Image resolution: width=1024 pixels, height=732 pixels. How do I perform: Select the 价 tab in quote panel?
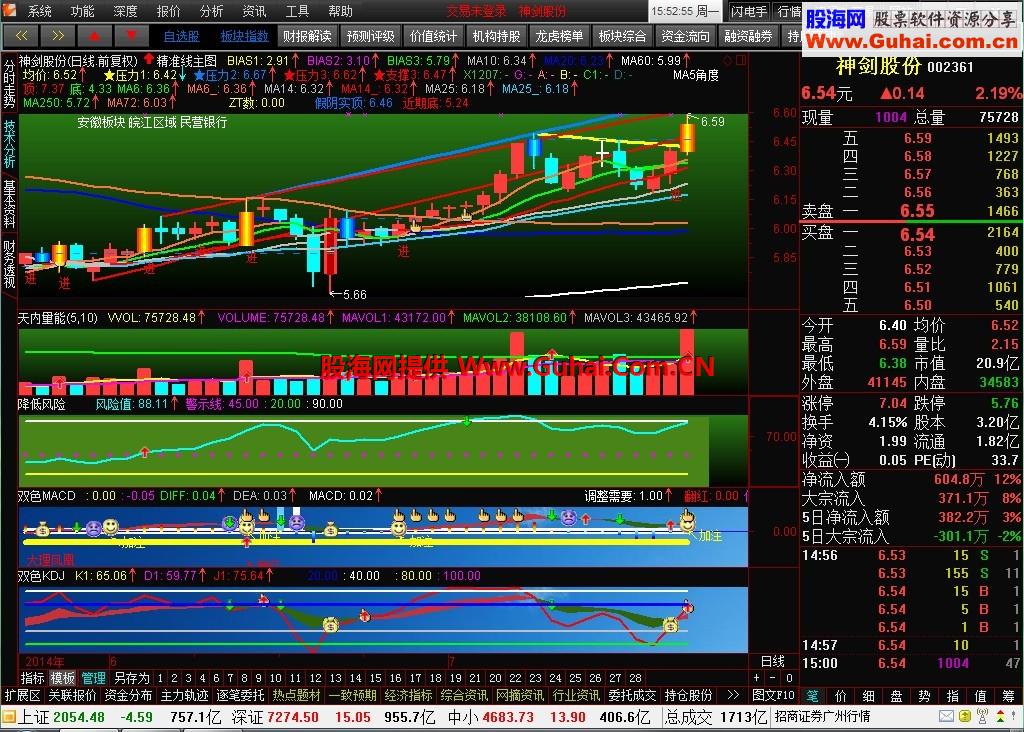(x=840, y=696)
